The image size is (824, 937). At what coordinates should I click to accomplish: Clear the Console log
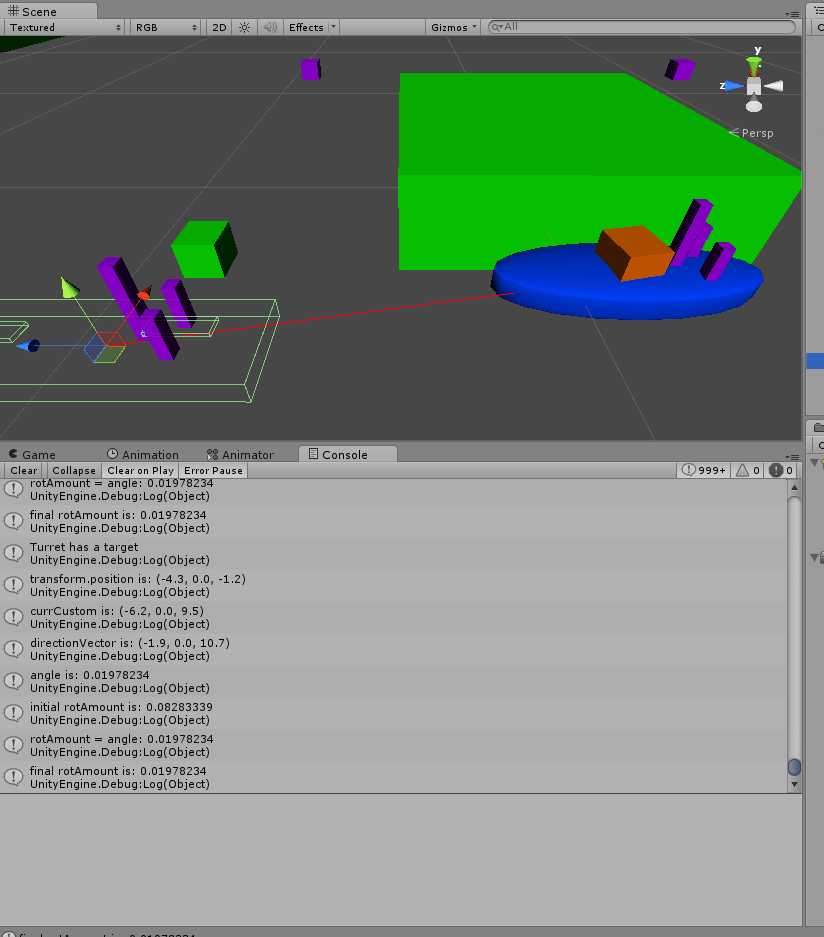(x=23, y=470)
